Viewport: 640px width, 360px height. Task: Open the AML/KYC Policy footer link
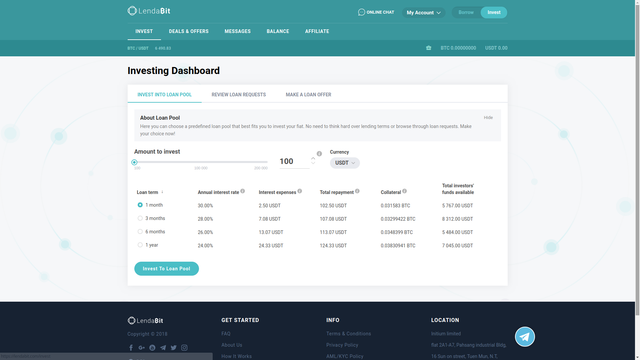[x=345, y=356]
